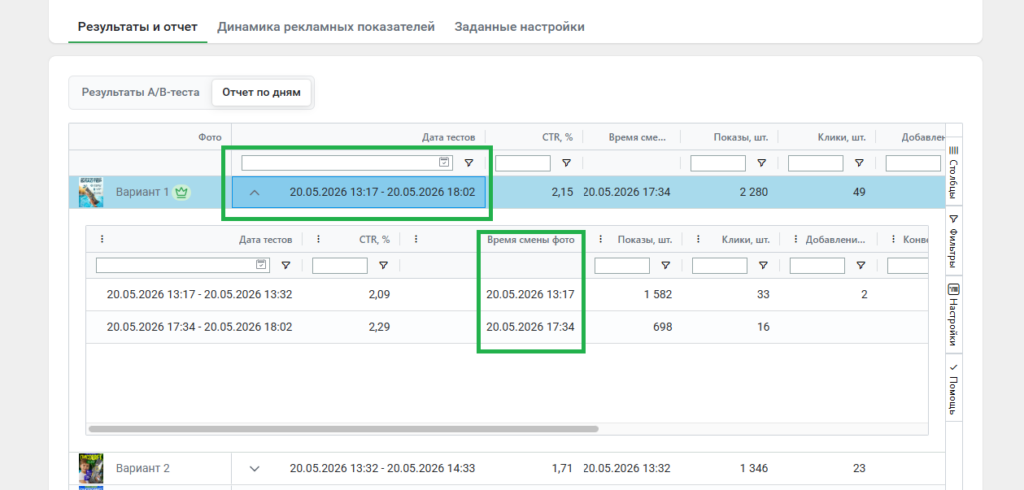Open column menu for nested CTR, %
The height and width of the screenshot is (490, 1024).
pyautogui.click(x=318, y=240)
